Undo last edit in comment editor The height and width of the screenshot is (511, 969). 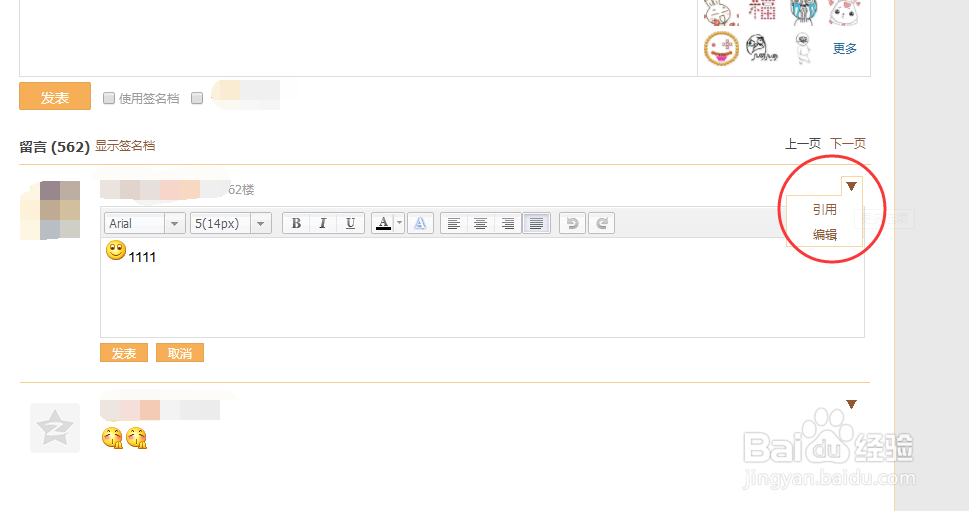[572, 223]
